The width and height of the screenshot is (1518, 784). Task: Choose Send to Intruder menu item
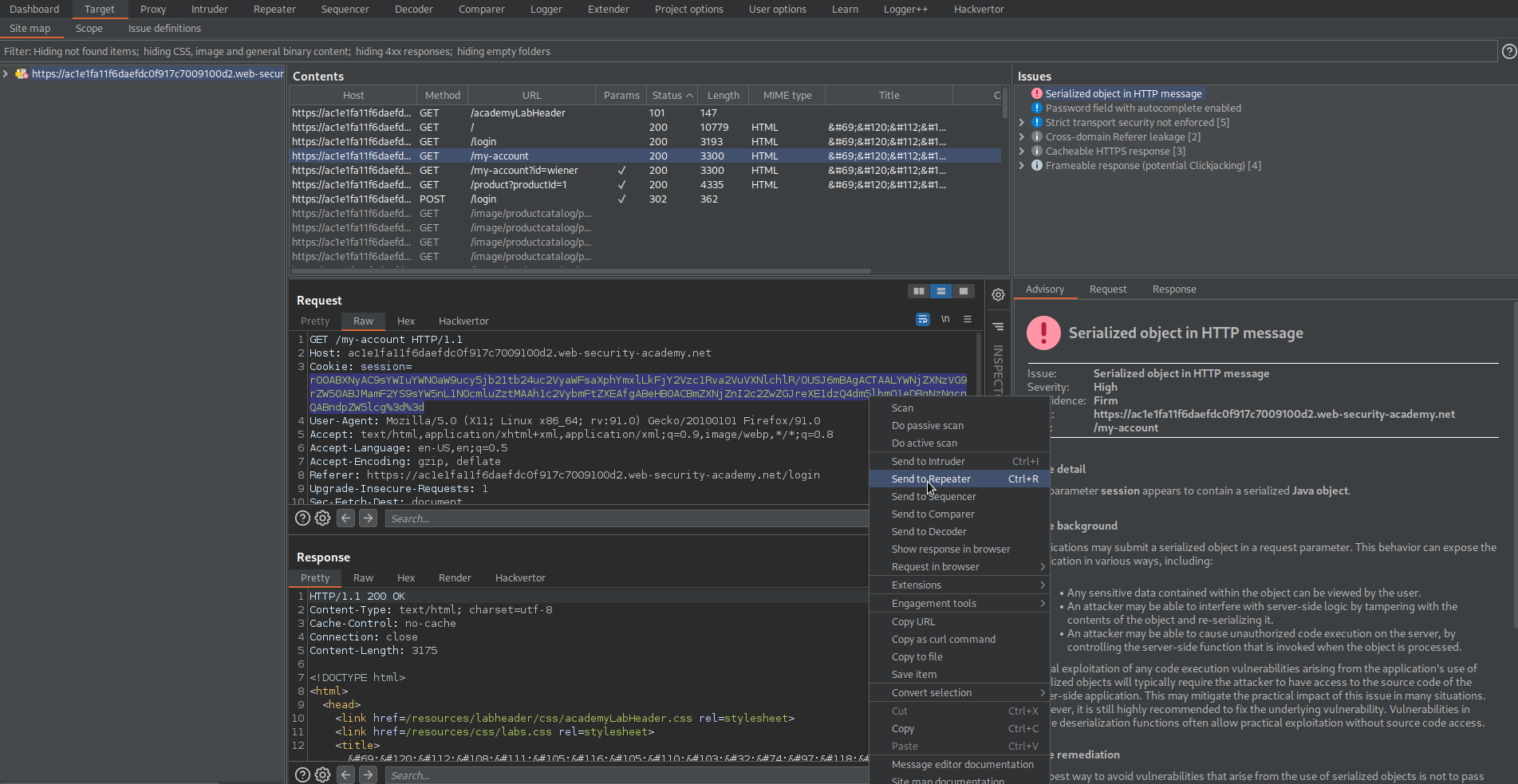click(960, 462)
